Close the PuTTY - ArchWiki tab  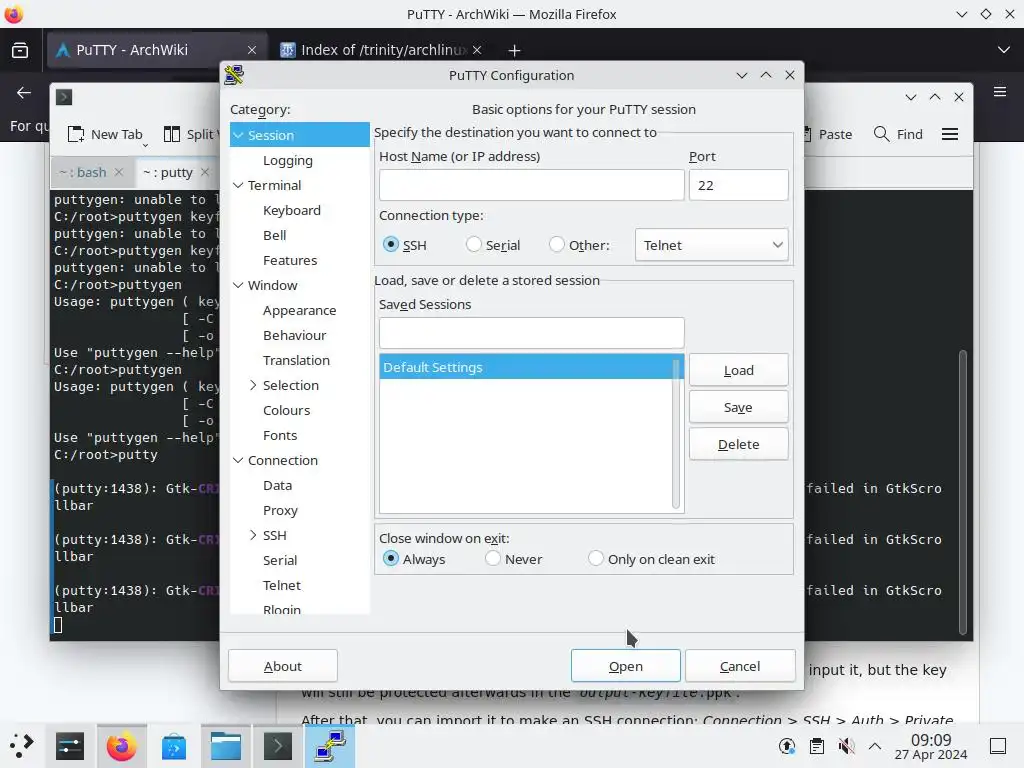[252, 50]
